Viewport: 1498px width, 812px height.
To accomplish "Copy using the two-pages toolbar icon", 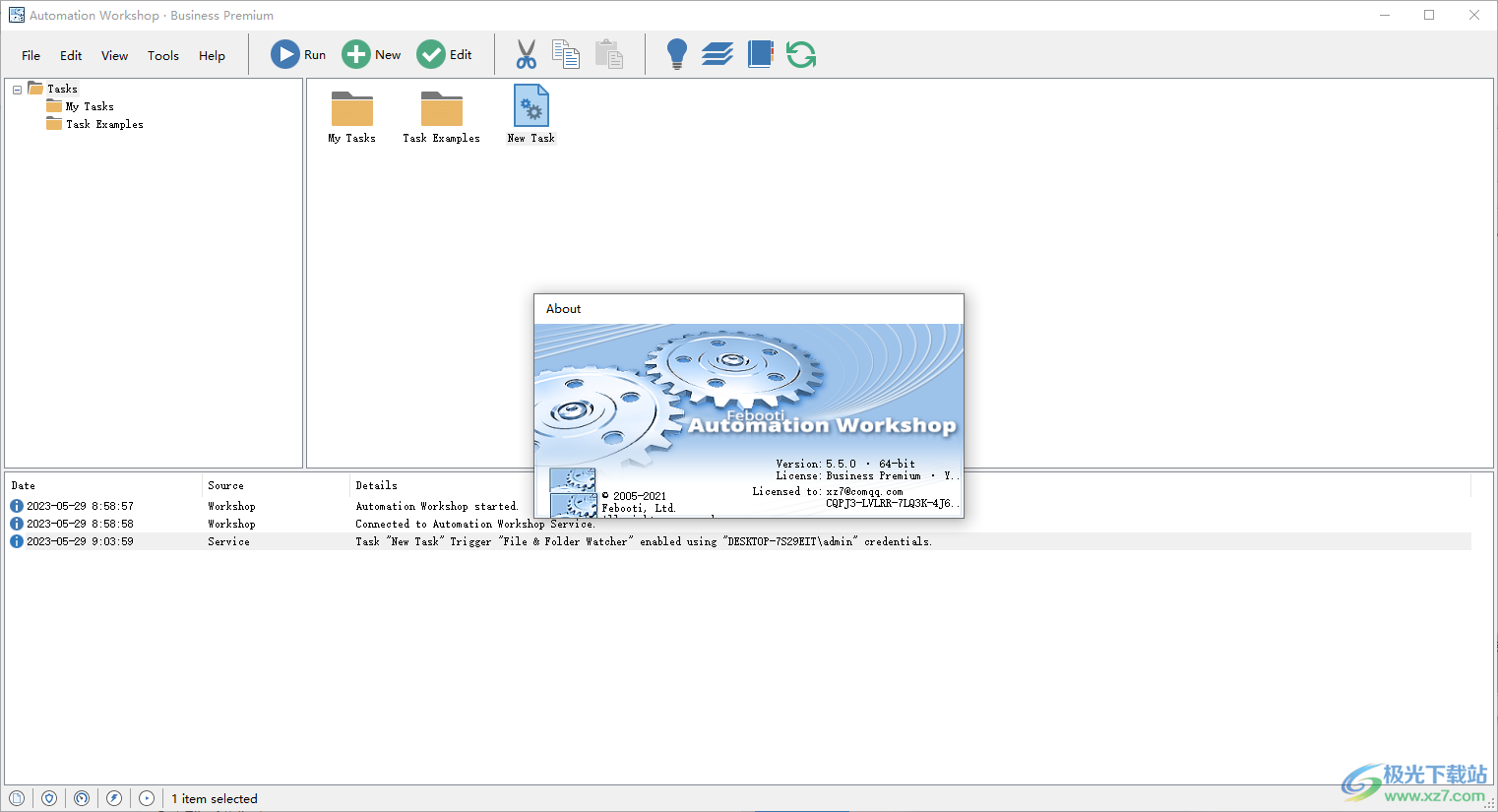I will [566, 54].
